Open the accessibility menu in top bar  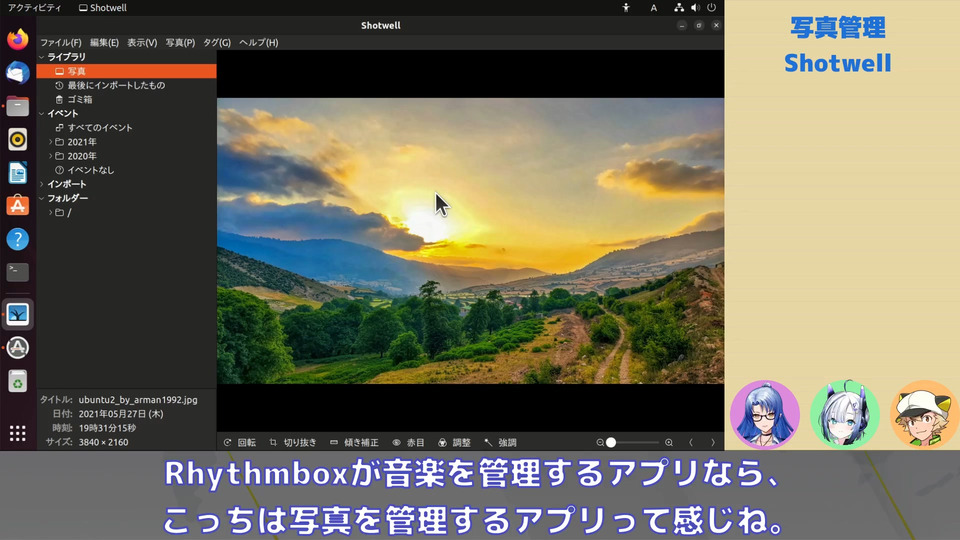pos(626,8)
